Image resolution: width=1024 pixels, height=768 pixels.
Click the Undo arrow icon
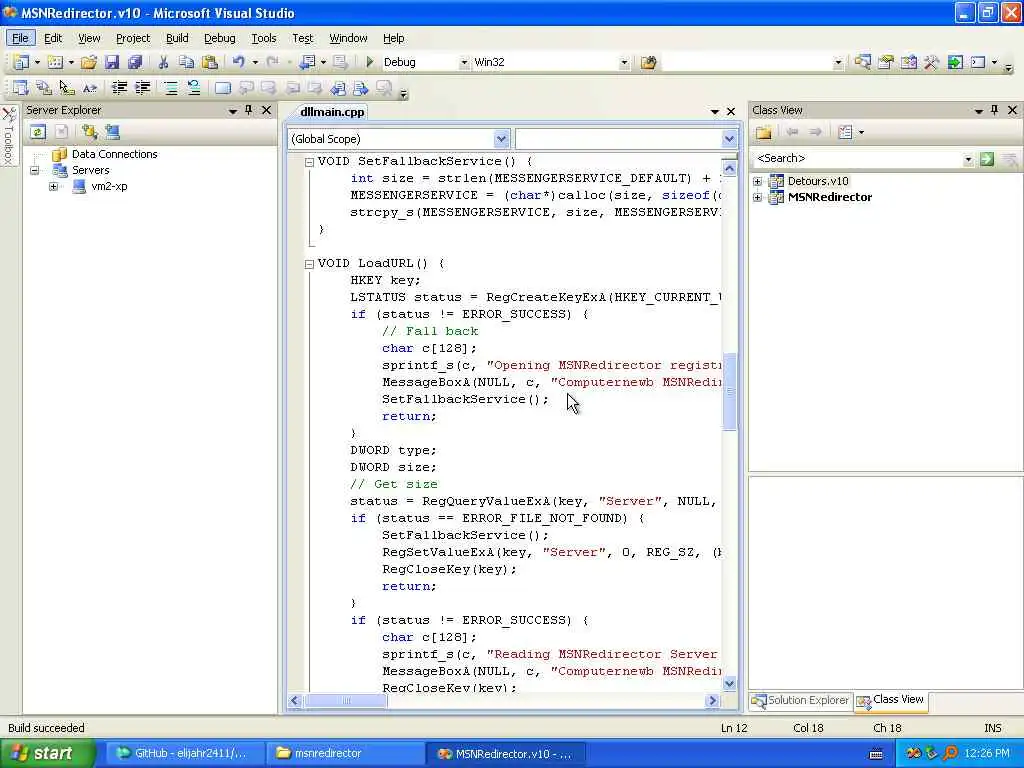point(238,62)
